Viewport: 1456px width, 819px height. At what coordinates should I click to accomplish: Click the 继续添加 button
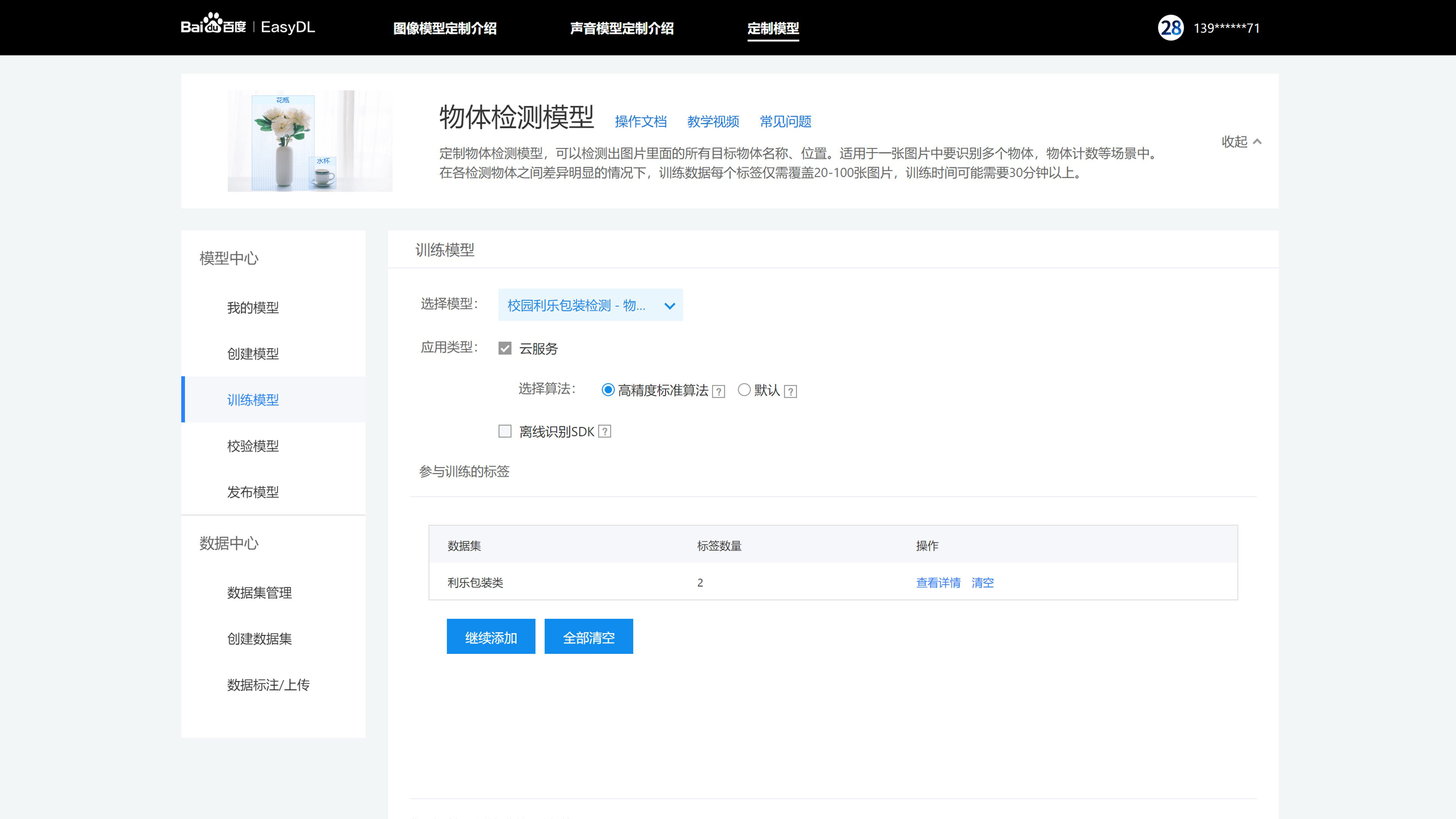(491, 637)
